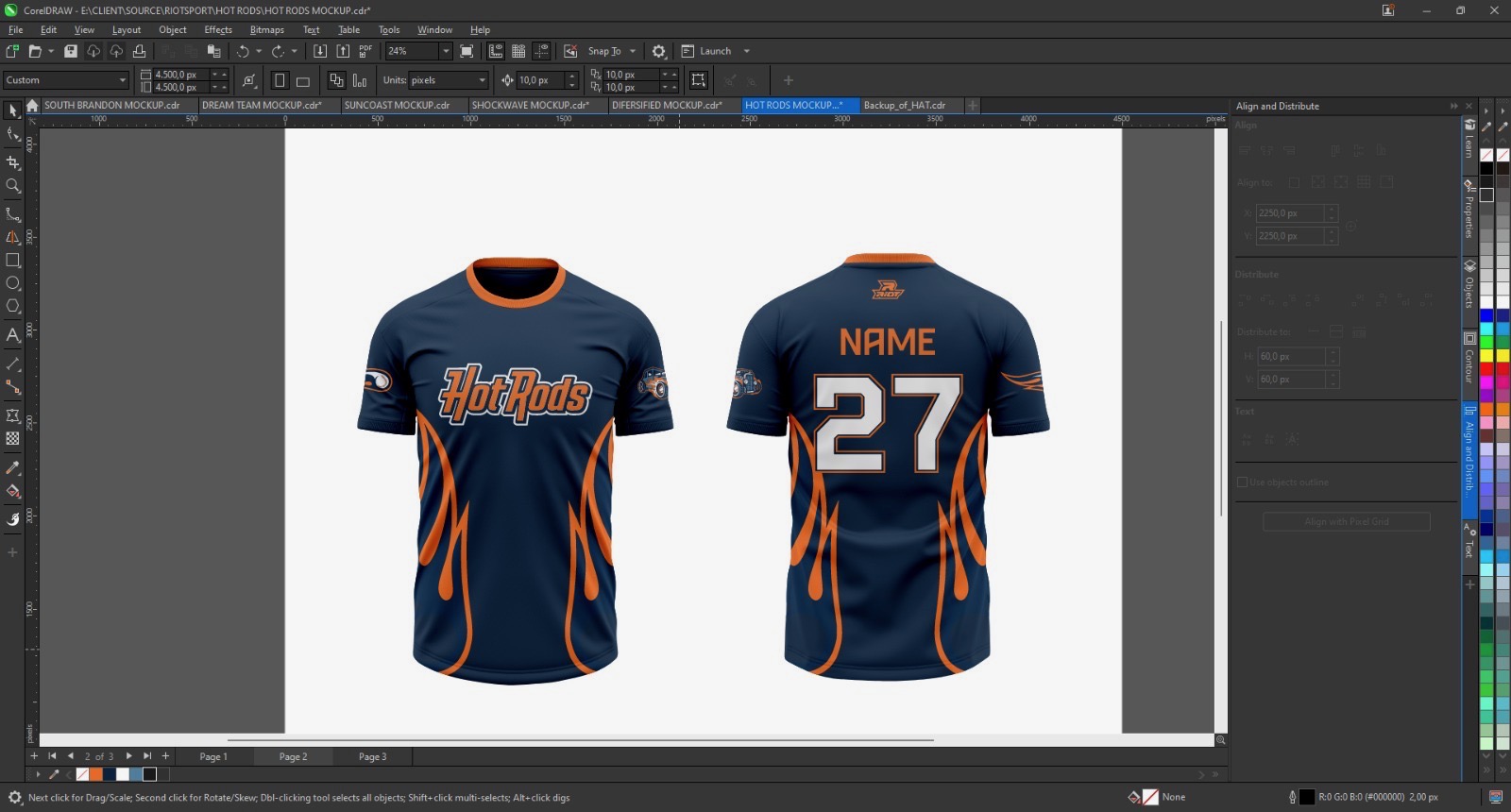Switch page to landscape orientation
Screen dimensions: 1511x812
(x=303, y=81)
